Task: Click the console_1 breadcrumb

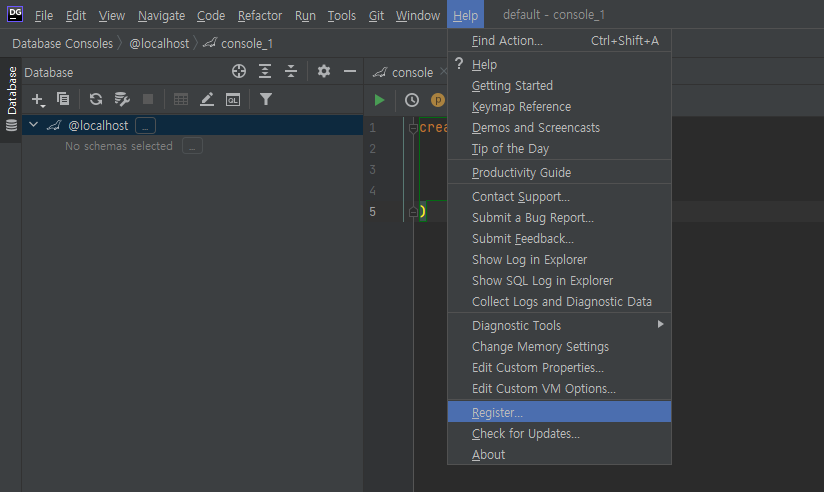Action: 238,44
